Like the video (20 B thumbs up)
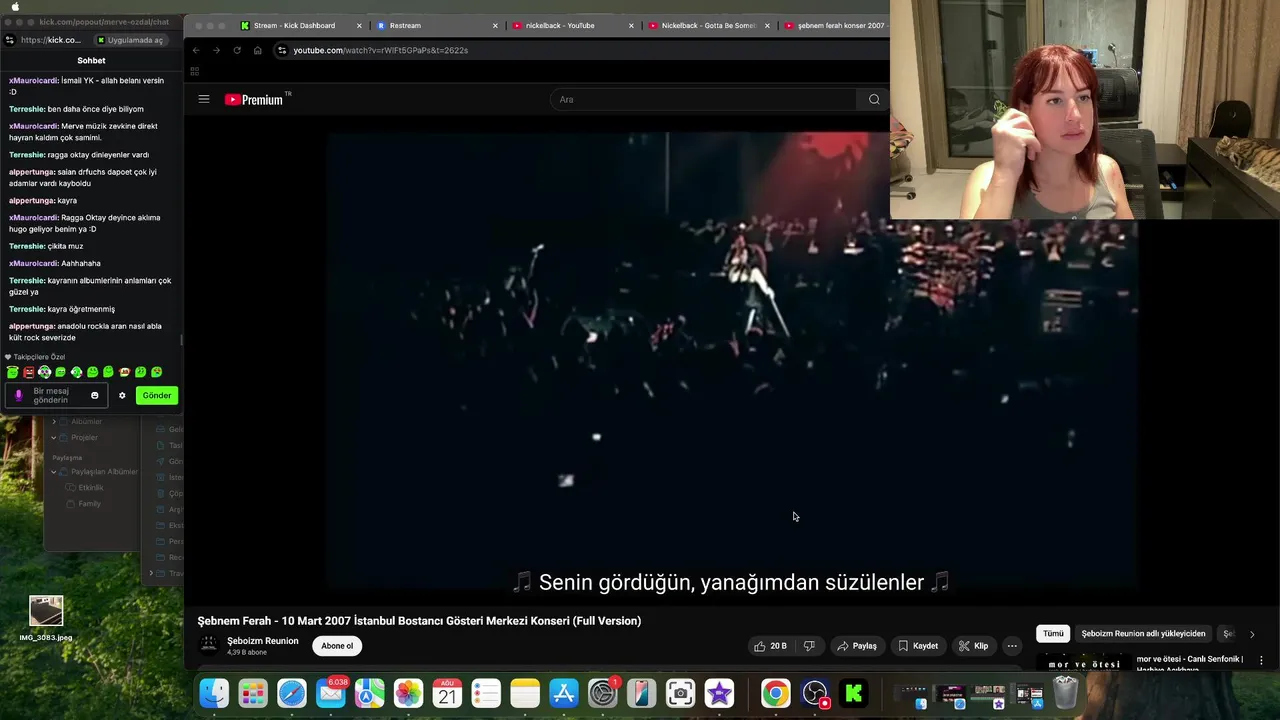Screen dimensions: 1280x720 tap(770, 646)
